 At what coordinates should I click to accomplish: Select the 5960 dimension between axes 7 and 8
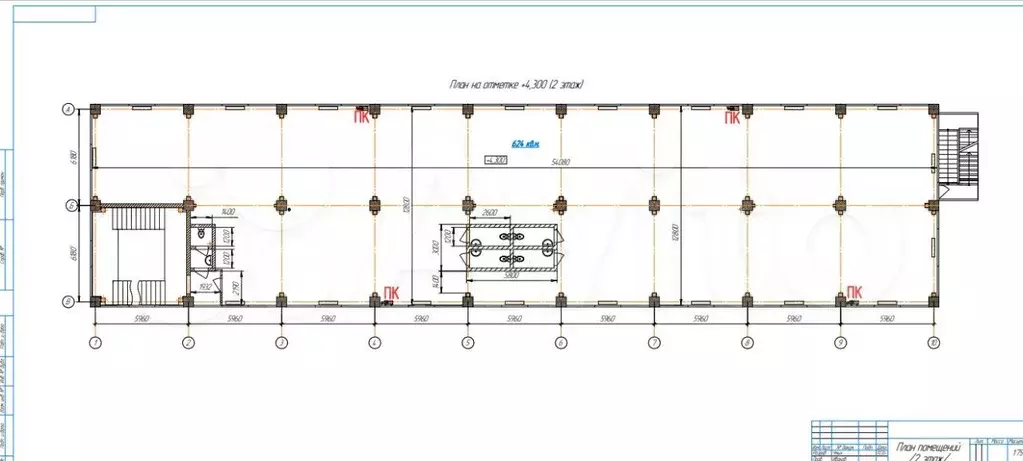click(x=701, y=319)
